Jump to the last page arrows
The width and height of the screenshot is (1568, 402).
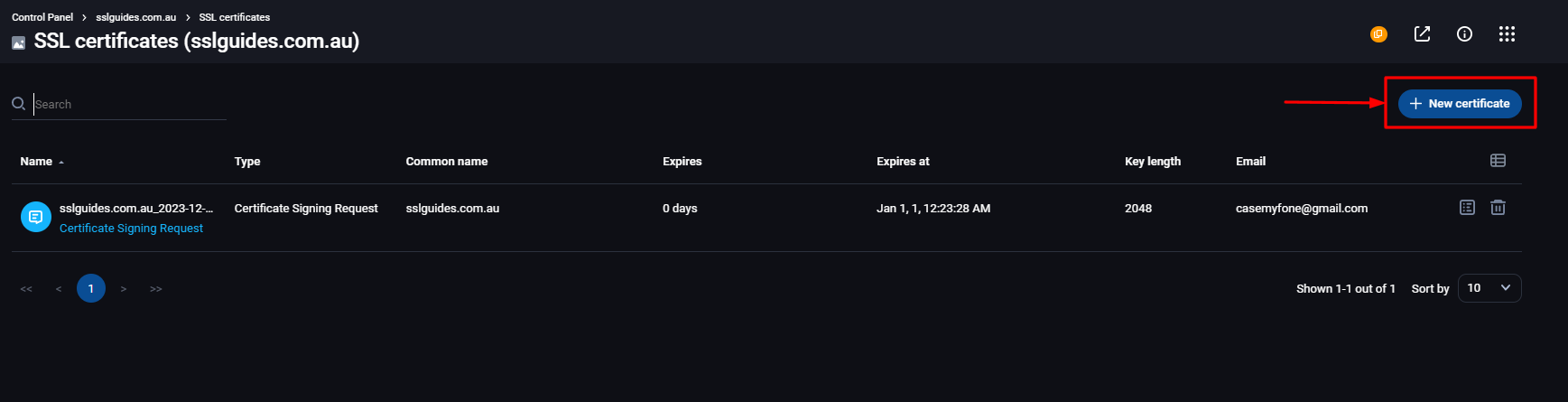(x=156, y=289)
